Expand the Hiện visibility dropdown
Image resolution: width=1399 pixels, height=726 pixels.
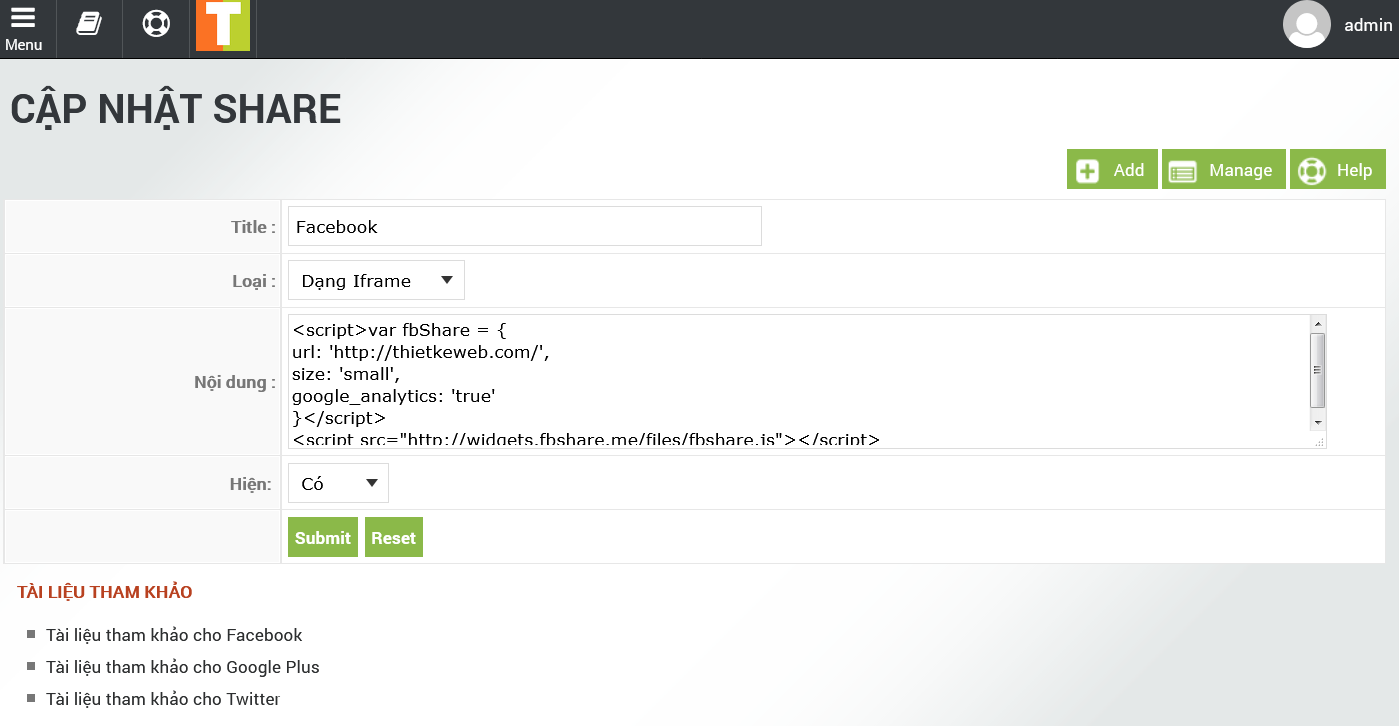point(338,484)
